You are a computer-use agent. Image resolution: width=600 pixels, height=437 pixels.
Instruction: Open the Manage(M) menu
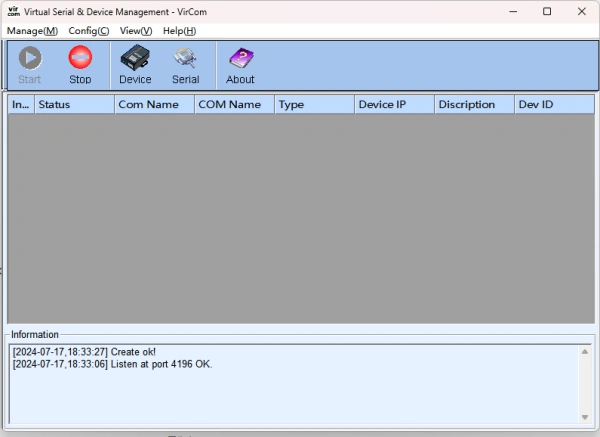33,31
